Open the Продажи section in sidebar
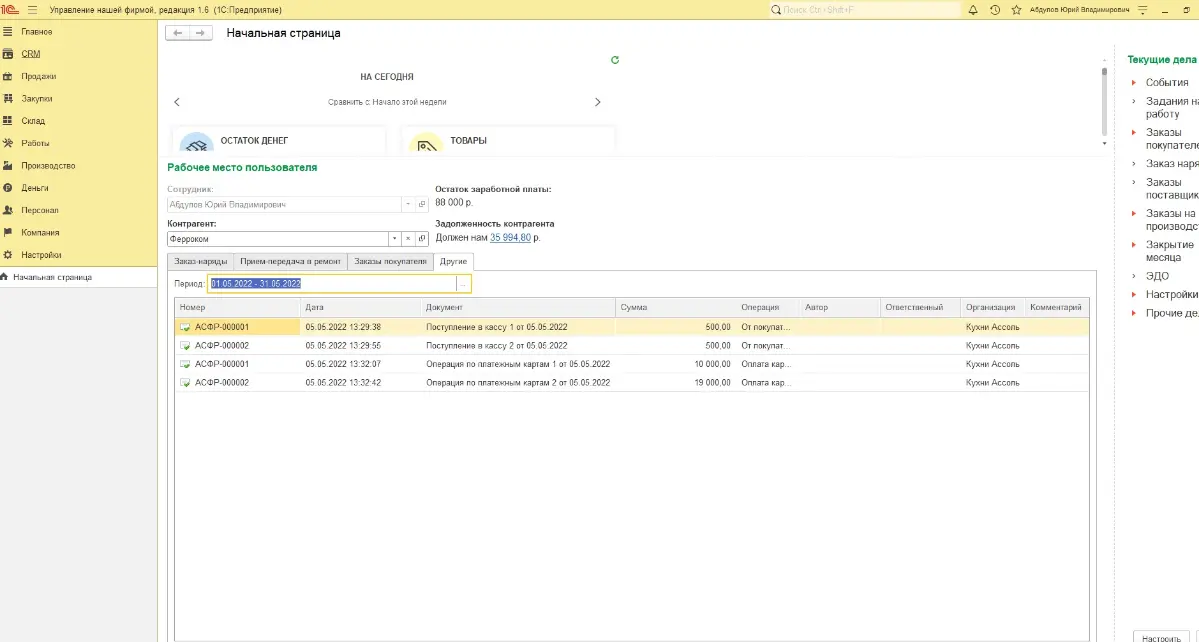Image resolution: width=1199 pixels, height=642 pixels. pos(38,76)
